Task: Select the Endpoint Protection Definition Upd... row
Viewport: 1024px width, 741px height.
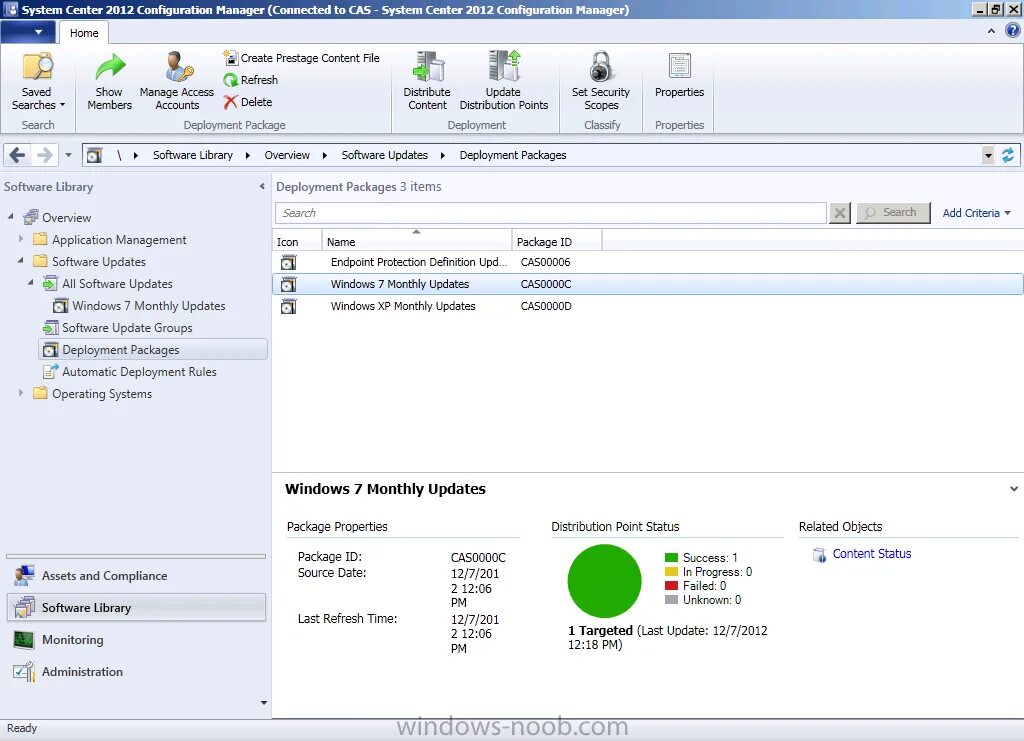Action: click(648, 262)
